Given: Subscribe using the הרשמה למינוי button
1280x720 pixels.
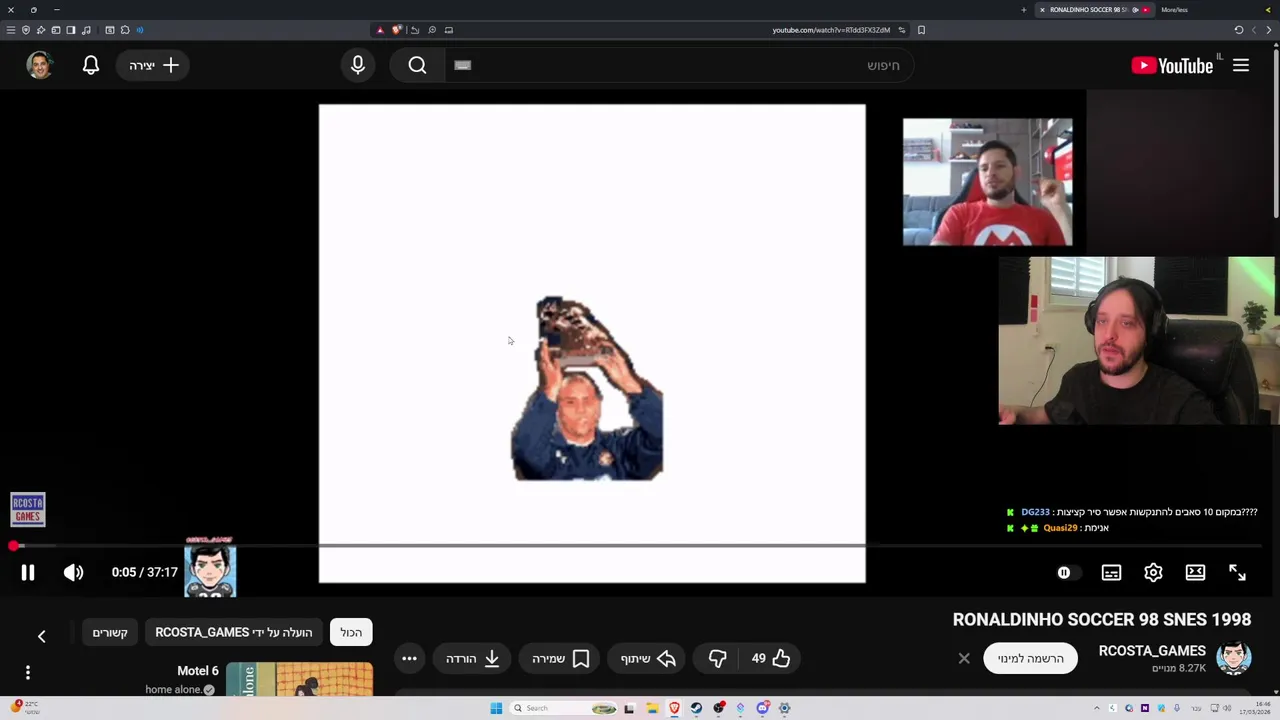Looking at the screenshot, I should tap(1030, 658).
